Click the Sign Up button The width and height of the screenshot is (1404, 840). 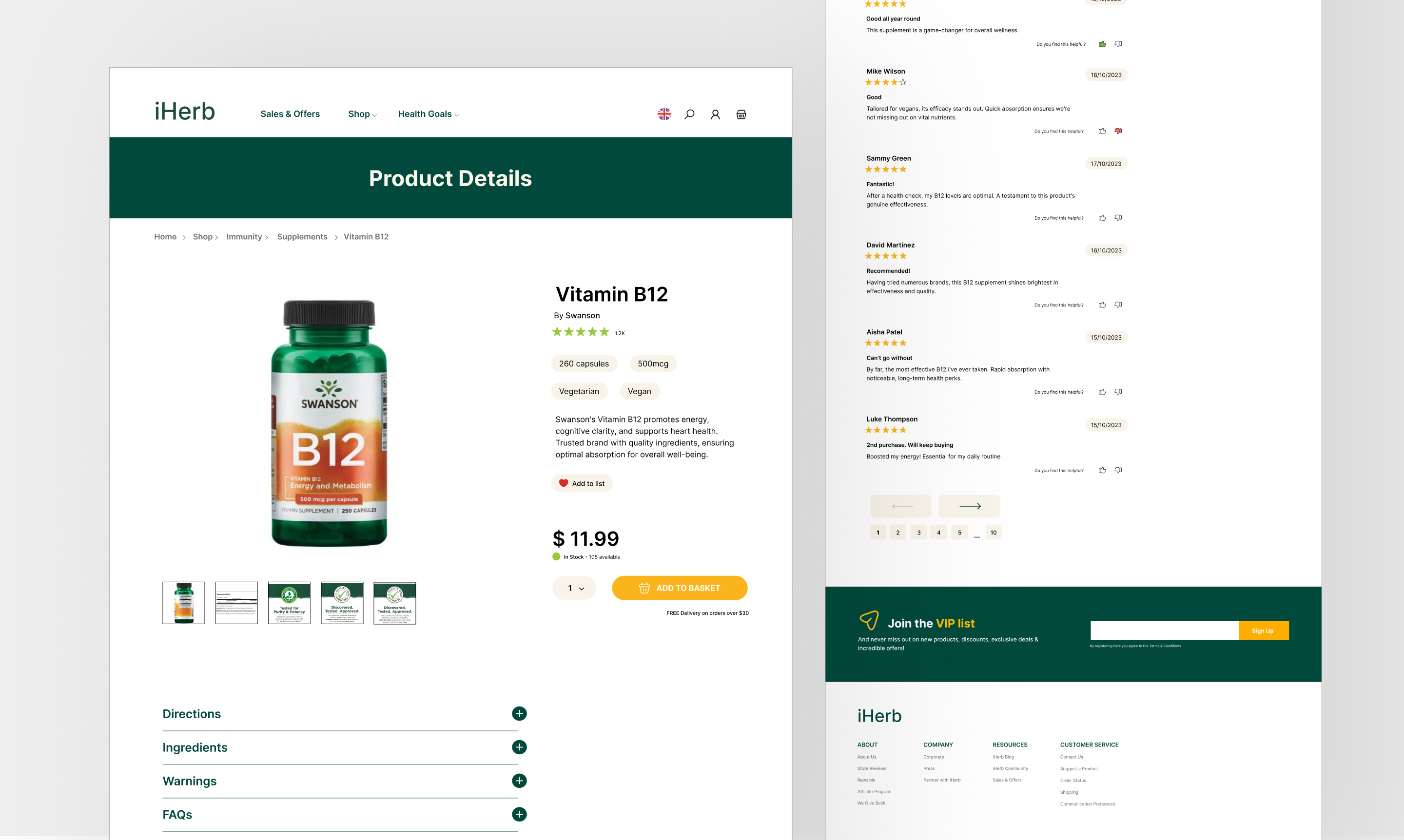pos(1264,630)
